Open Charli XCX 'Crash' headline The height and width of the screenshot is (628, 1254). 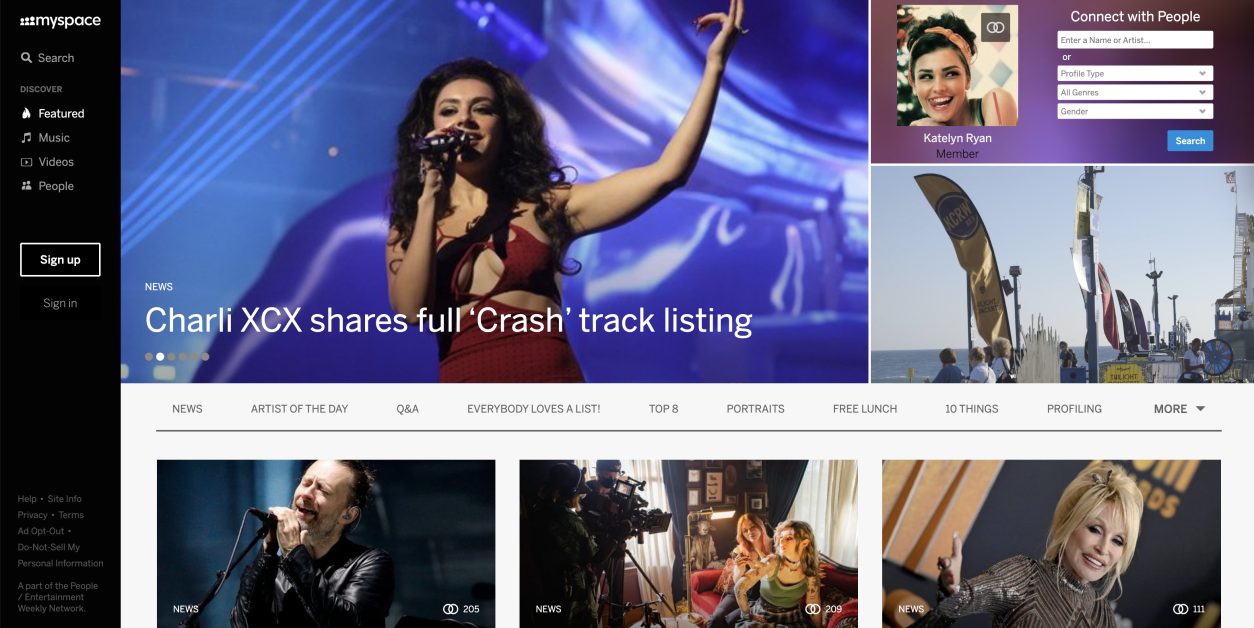click(448, 320)
